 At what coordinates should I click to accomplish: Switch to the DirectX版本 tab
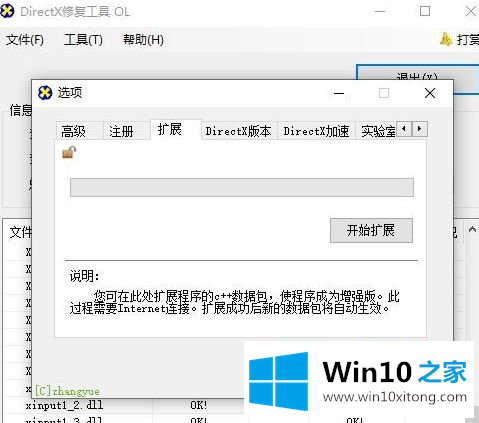239,131
